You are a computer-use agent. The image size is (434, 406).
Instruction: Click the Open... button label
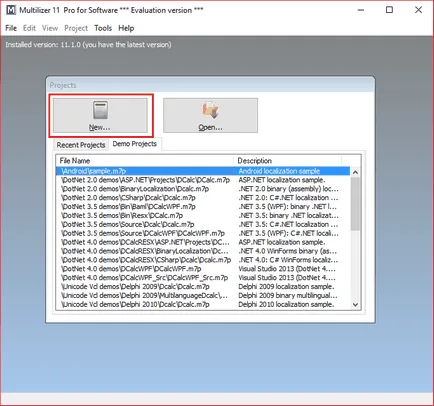(210, 127)
